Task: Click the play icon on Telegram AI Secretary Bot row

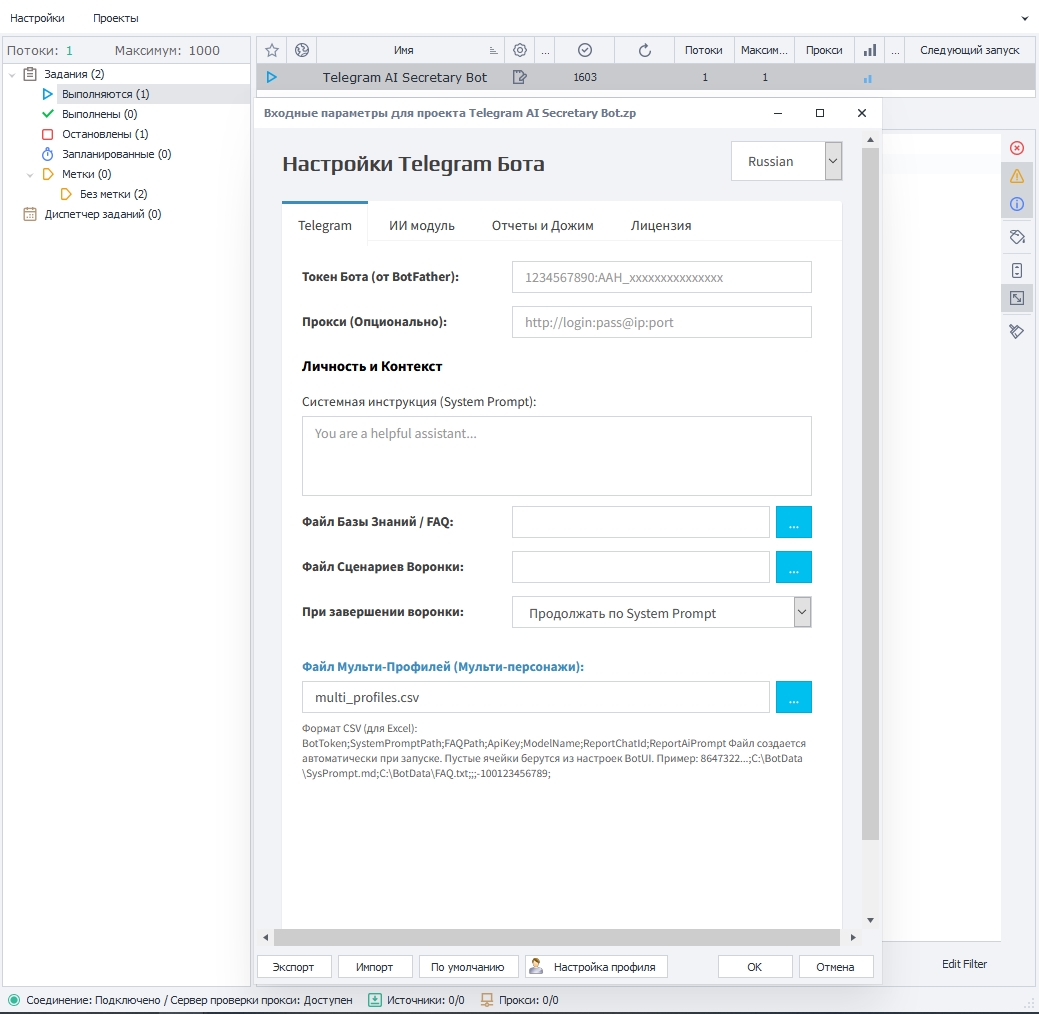Action: pyautogui.click(x=272, y=78)
